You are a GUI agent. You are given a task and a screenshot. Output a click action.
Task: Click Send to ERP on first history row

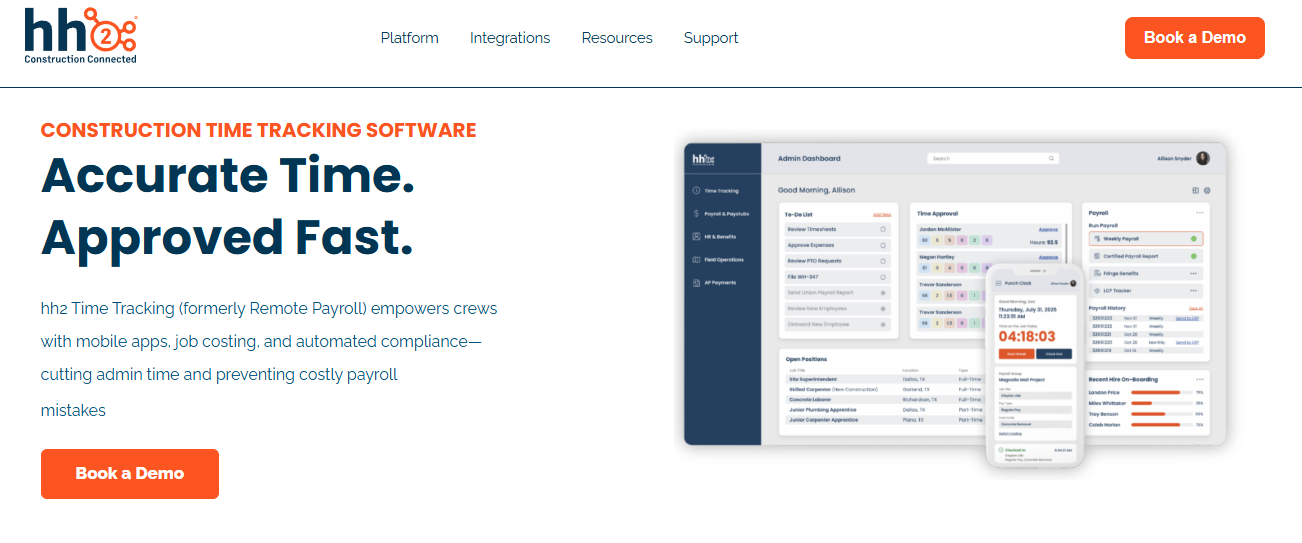pos(1187,318)
